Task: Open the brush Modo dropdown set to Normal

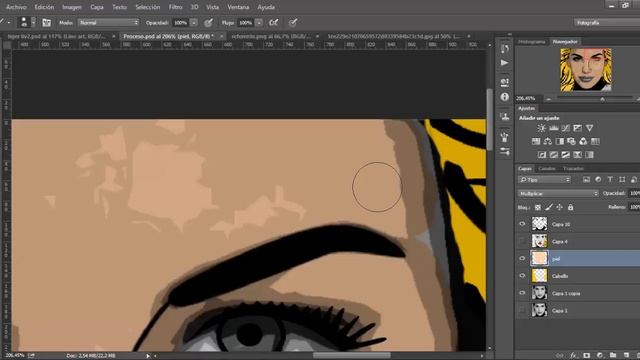Action: coord(109,23)
